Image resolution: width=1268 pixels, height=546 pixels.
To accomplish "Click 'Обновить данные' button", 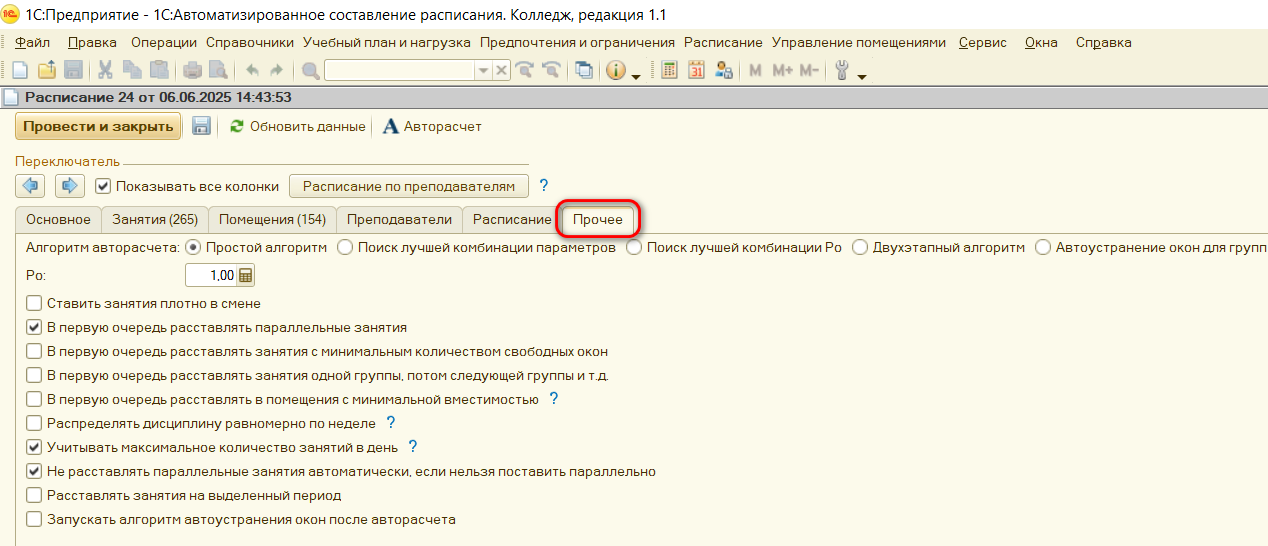I will (x=297, y=127).
